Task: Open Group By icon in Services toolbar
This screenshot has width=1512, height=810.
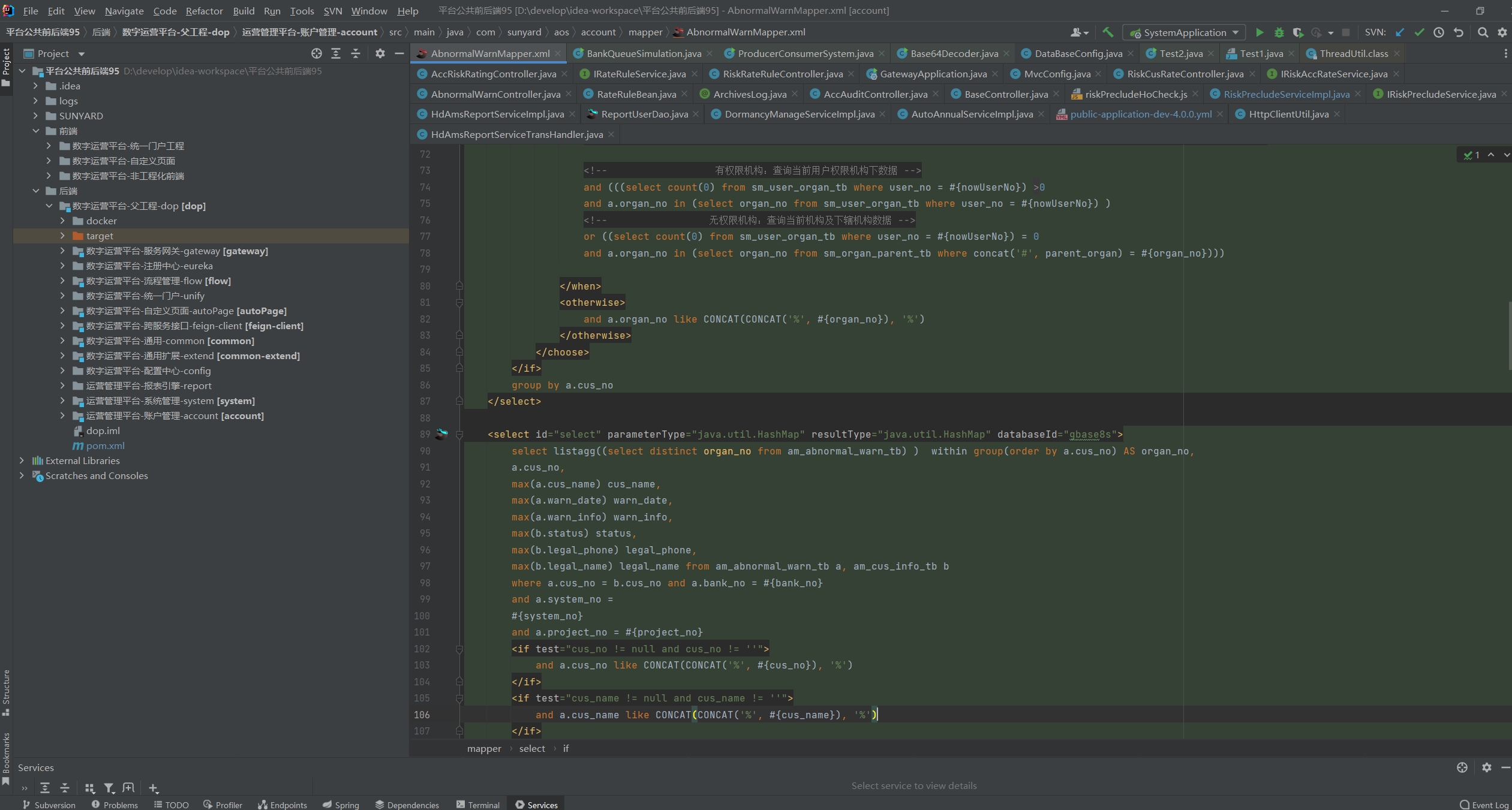Action: [x=89, y=788]
